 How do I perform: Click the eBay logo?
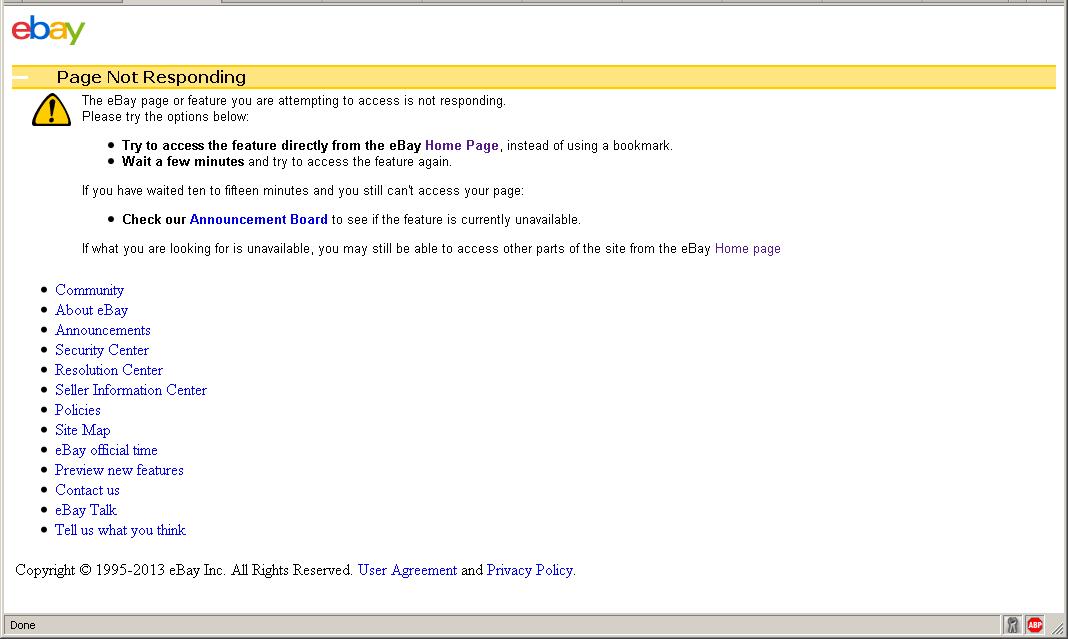pyautogui.click(x=48, y=30)
